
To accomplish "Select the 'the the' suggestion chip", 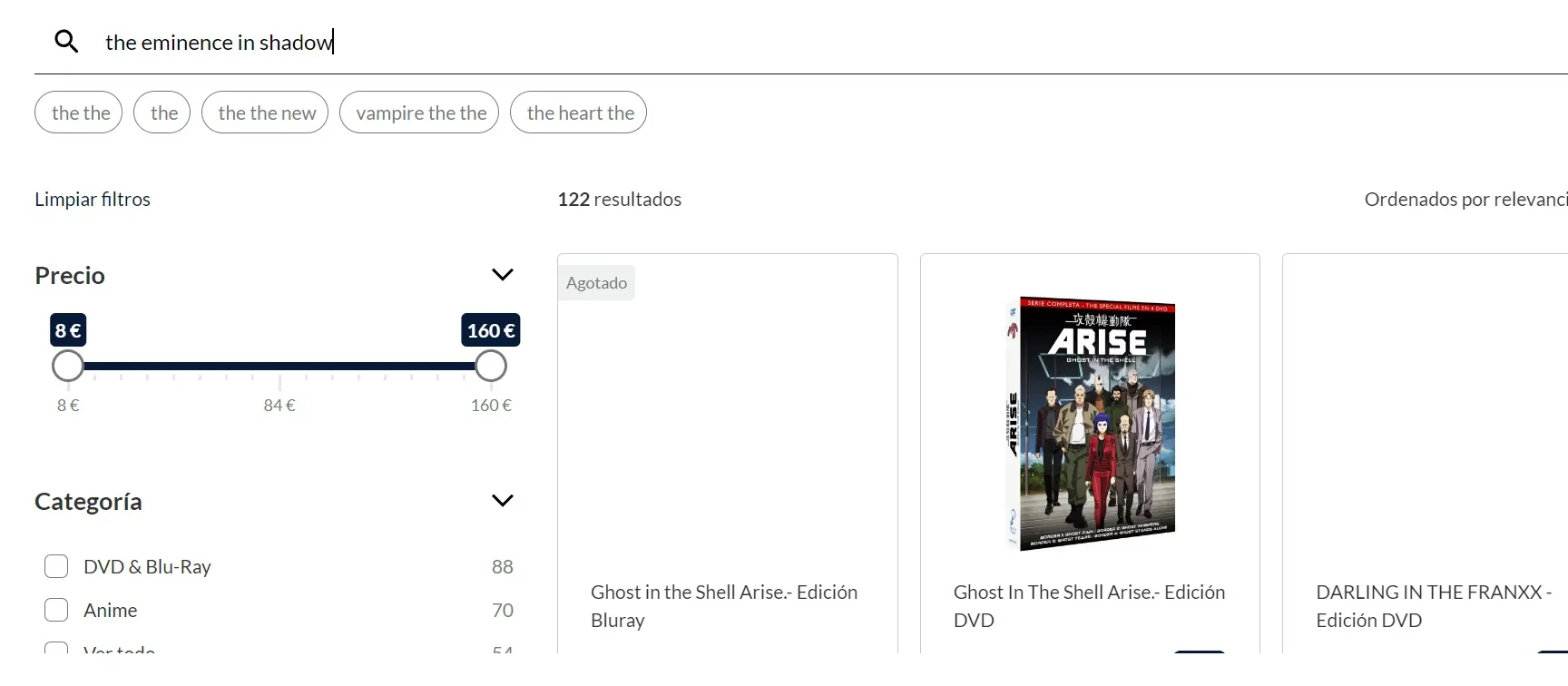I will tap(79, 113).
